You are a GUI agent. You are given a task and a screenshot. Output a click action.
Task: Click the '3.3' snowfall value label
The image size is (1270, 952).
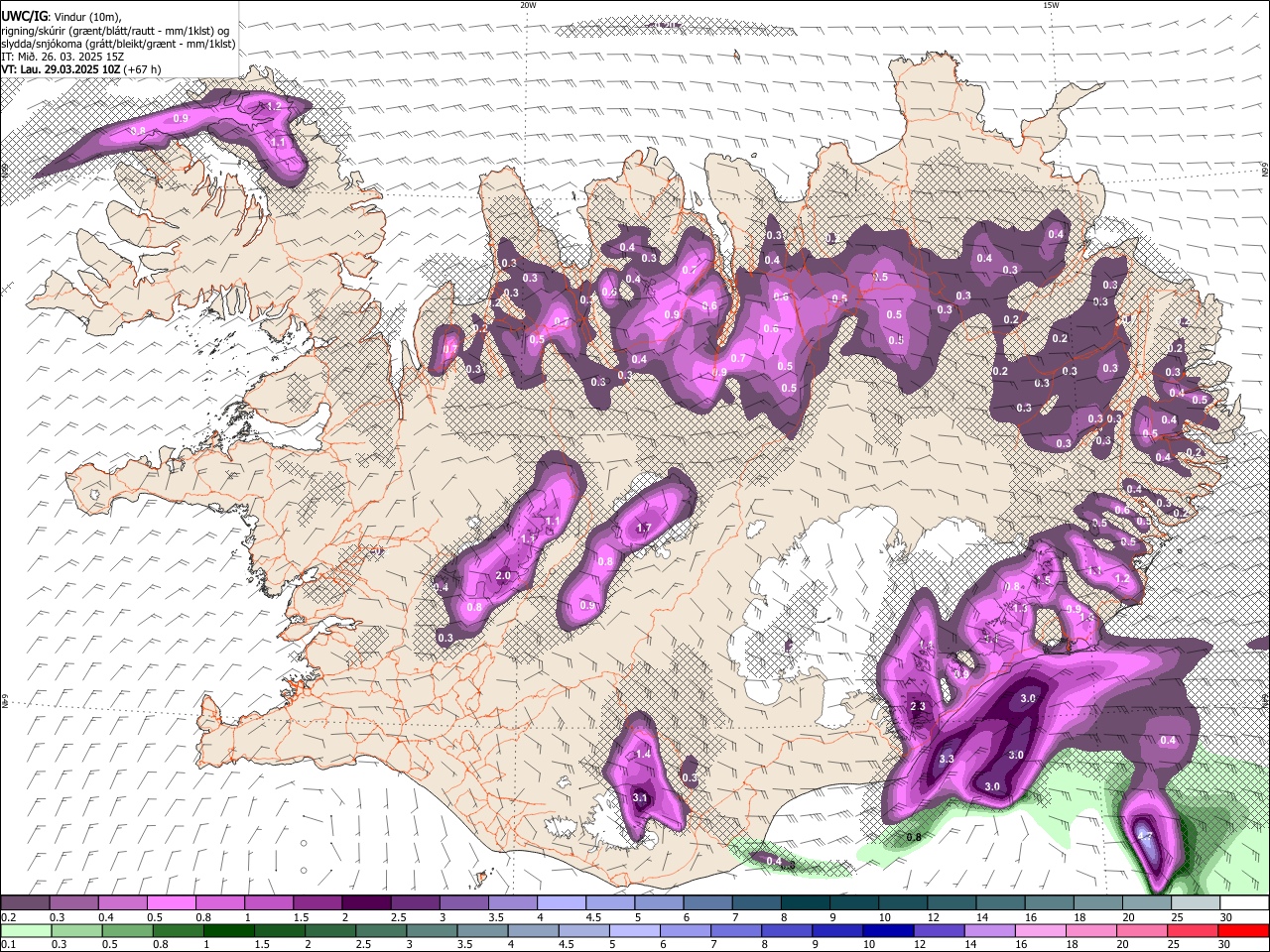point(947,760)
